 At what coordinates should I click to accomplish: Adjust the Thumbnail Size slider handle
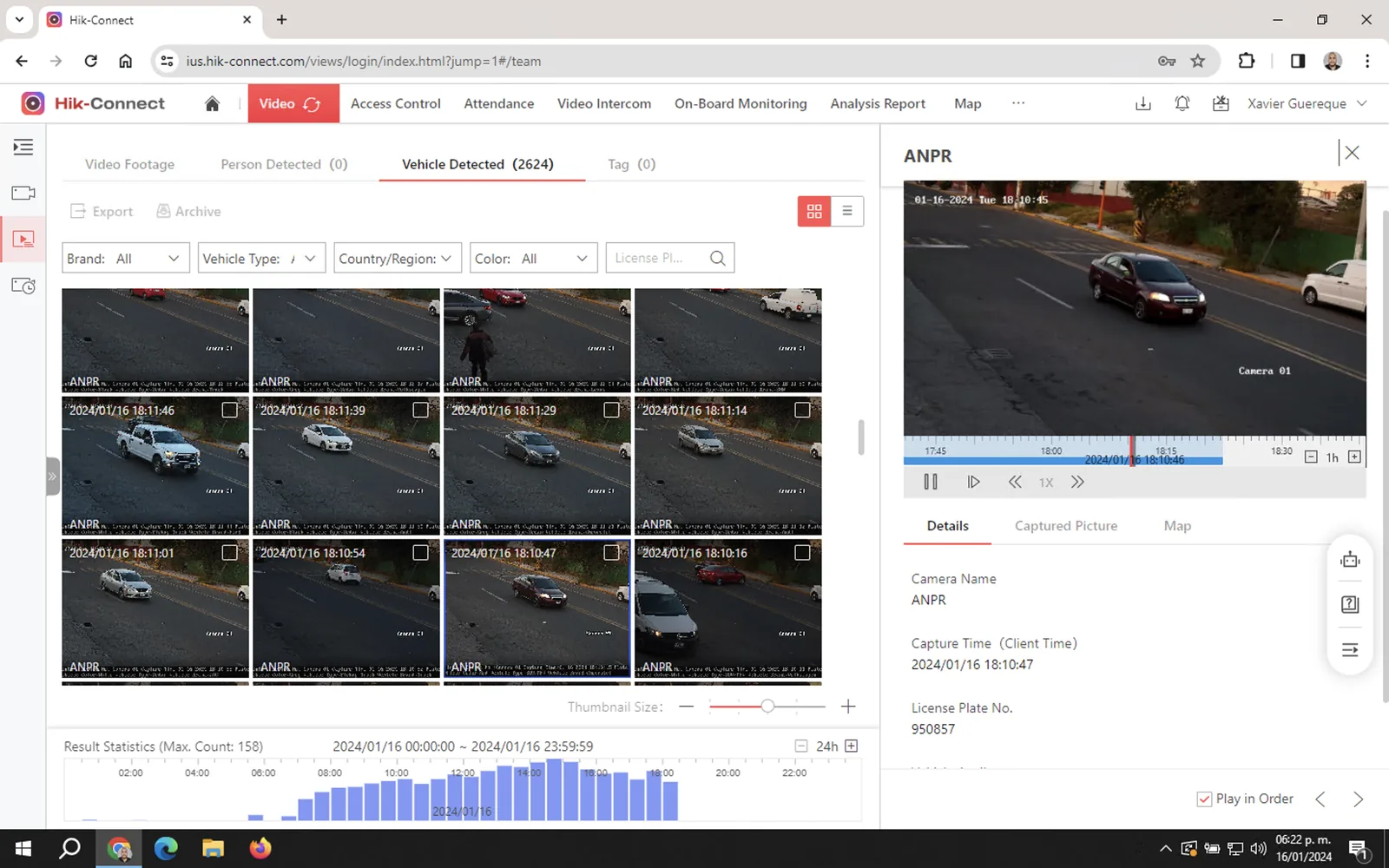[x=767, y=707]
